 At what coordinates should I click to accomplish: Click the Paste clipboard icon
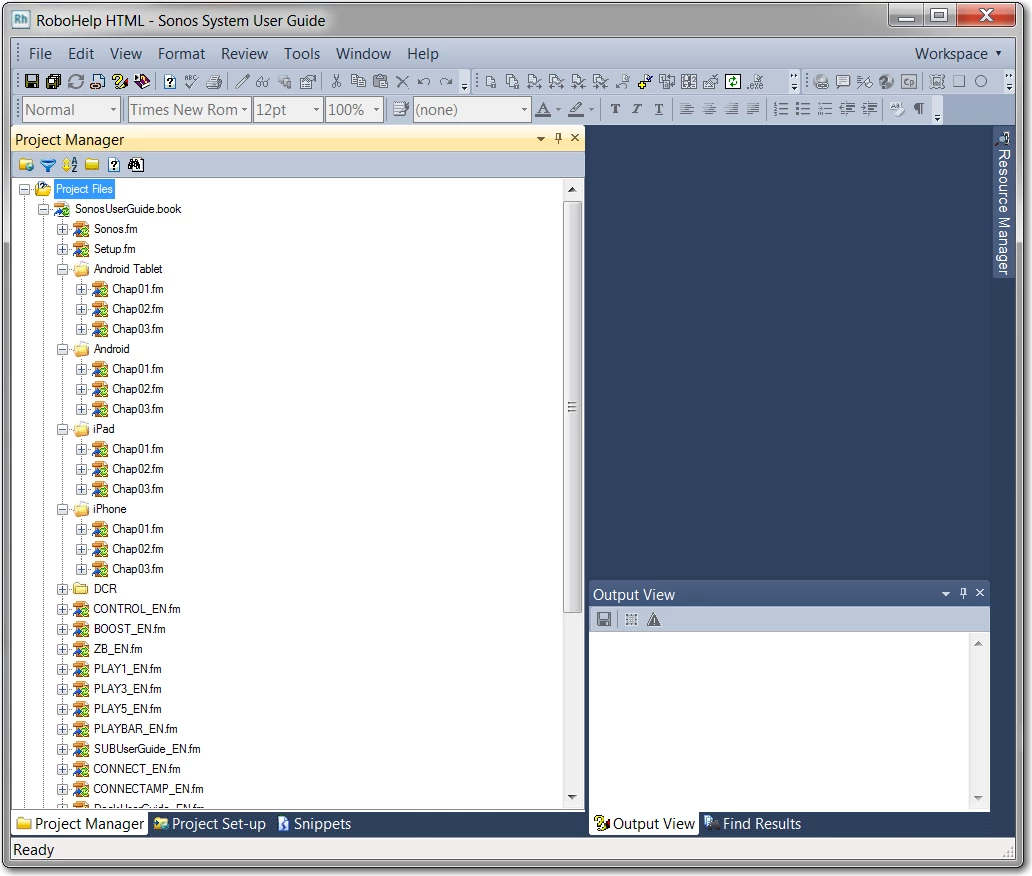coord(380,82)
